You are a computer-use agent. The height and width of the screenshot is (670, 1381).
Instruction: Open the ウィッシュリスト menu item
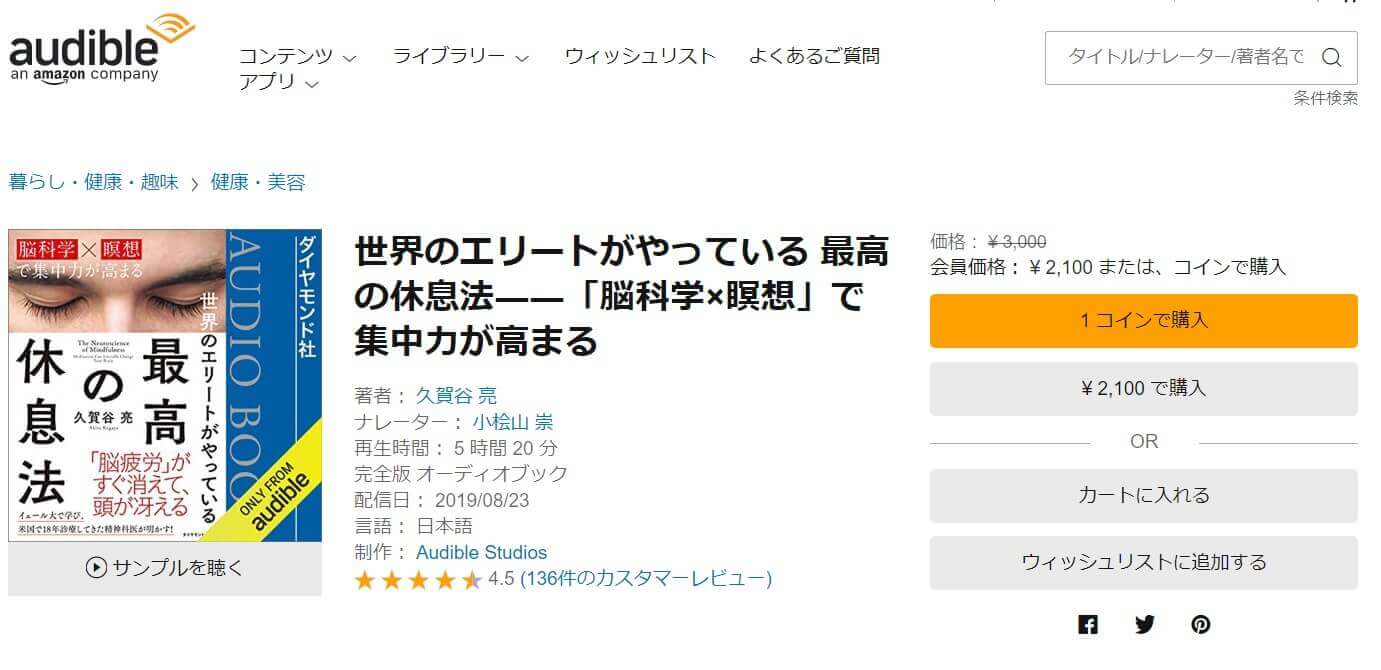640,56
